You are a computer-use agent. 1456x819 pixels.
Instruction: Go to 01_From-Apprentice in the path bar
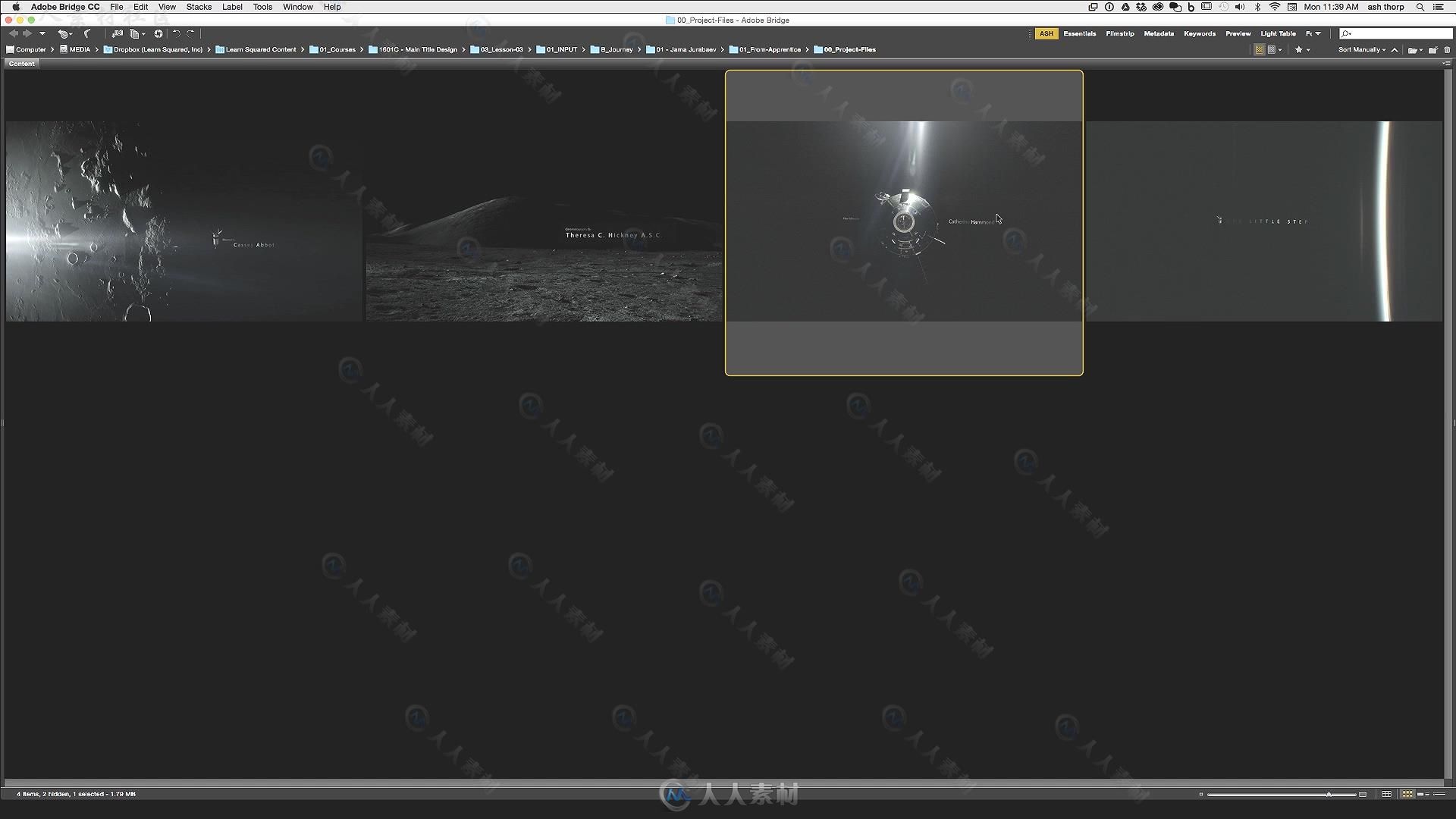click(x=765, y=49)
